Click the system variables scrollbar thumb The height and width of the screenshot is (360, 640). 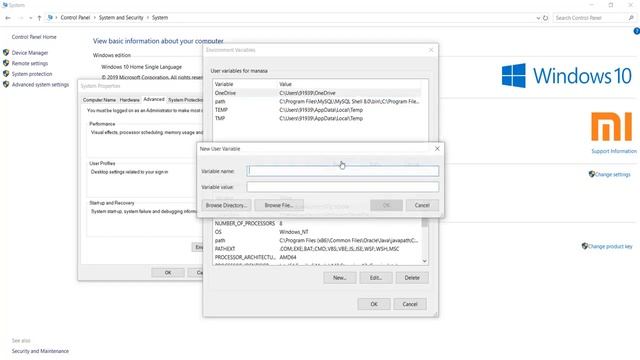[424, 222]
